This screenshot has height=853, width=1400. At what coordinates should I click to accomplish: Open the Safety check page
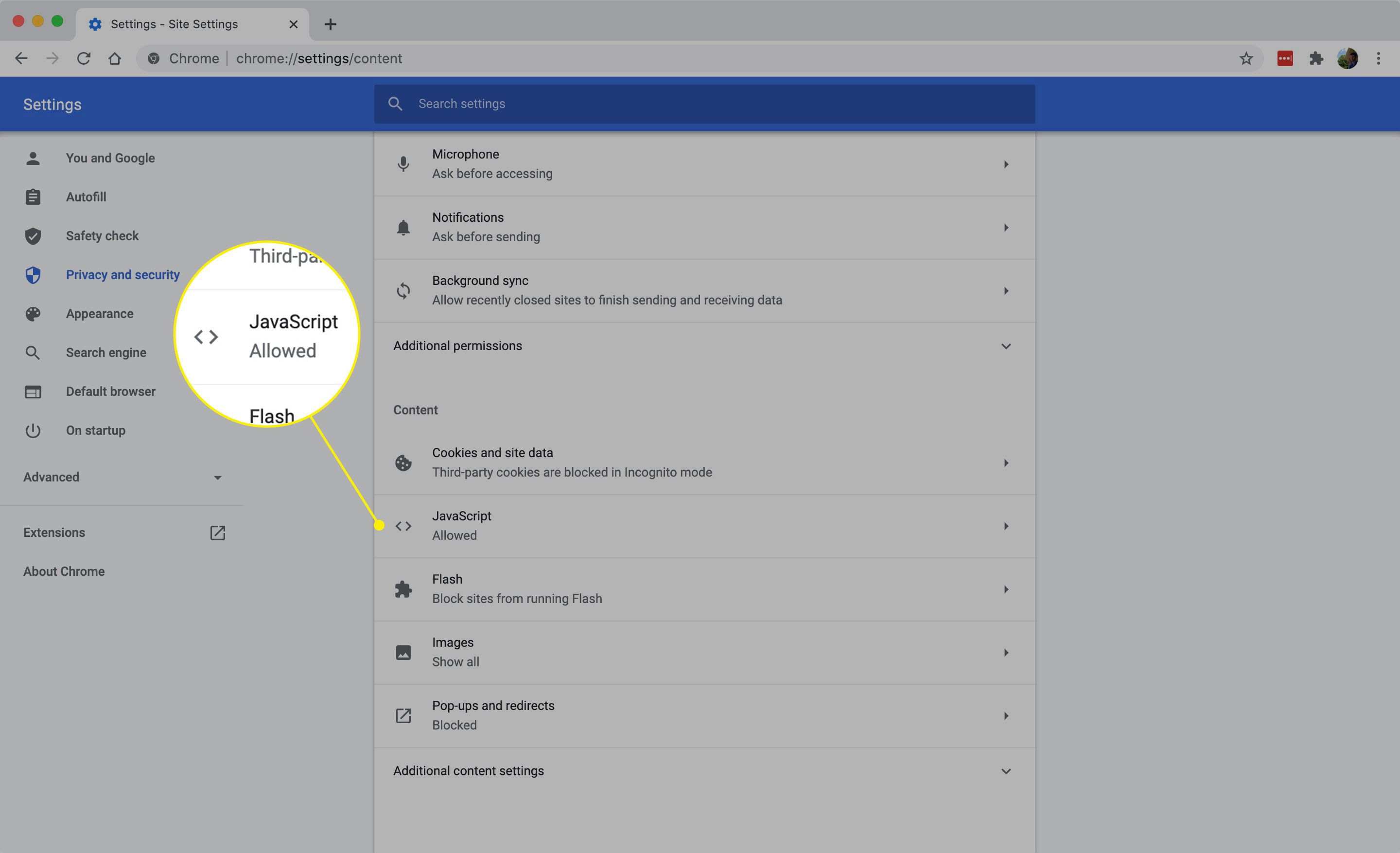[100, 235]
